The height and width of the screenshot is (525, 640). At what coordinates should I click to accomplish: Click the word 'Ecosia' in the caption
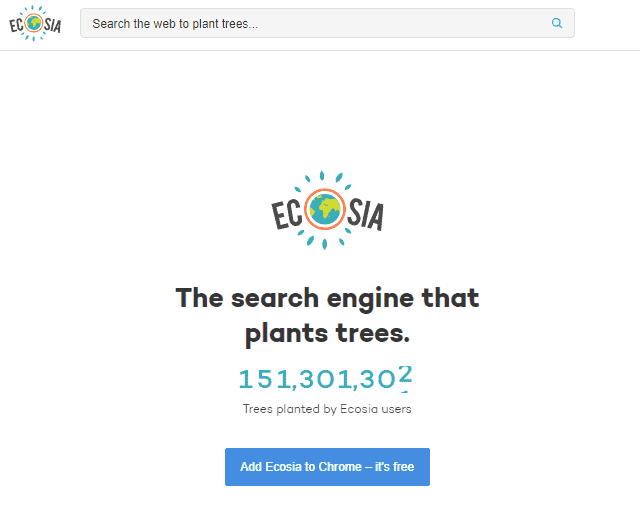pyautogui.click(x=358, y=409)
